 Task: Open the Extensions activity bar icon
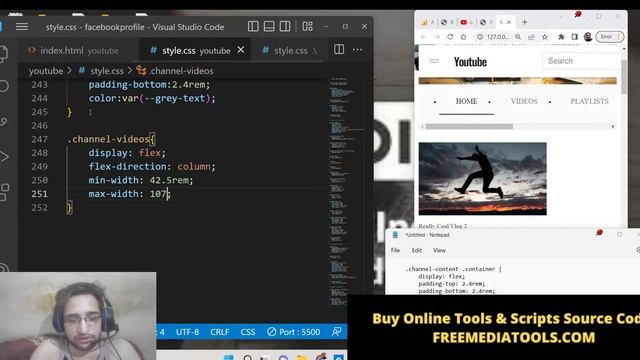4,192
